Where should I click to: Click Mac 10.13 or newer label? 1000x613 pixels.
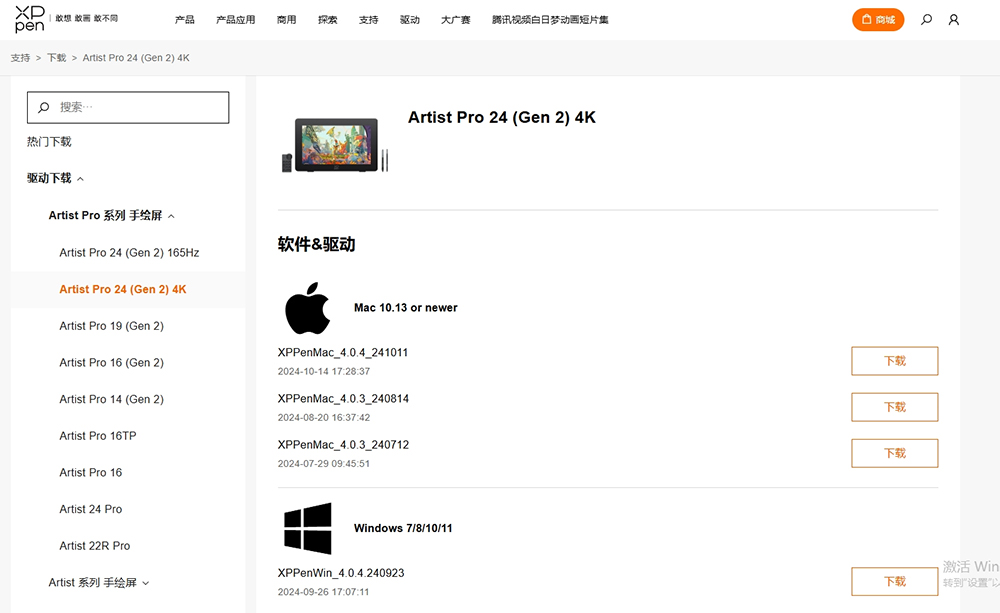pyautogui.click(x=406, y=307)
